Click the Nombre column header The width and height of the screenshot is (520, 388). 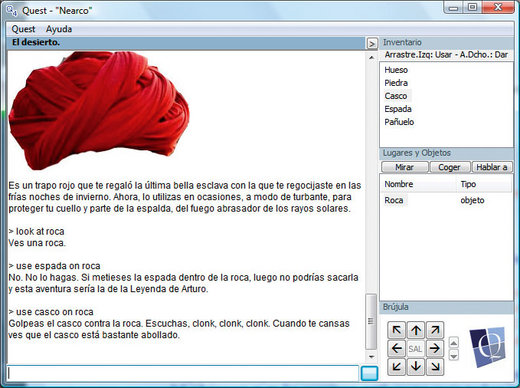(418, 184)
